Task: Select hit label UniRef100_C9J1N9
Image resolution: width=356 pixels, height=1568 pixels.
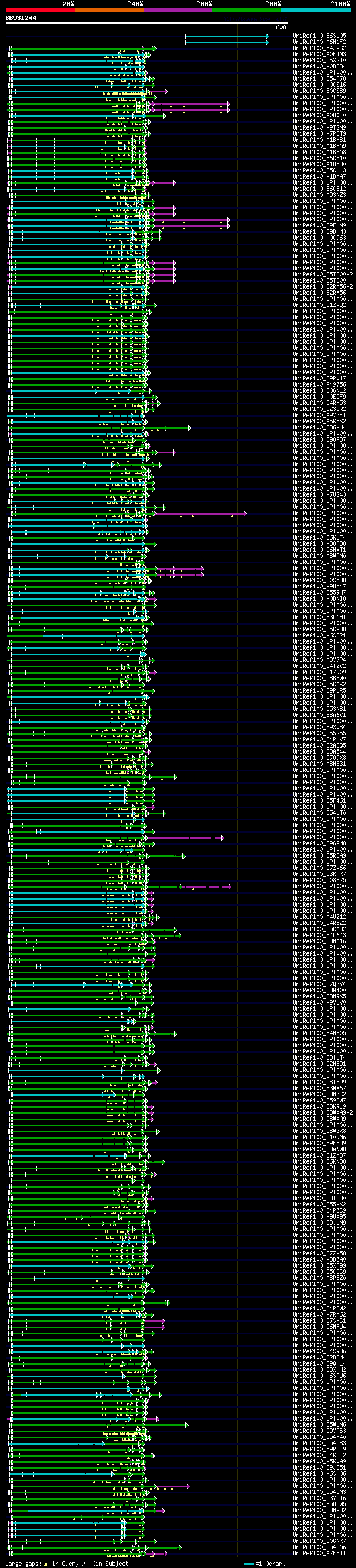Action: click(x=319, y=1223)
